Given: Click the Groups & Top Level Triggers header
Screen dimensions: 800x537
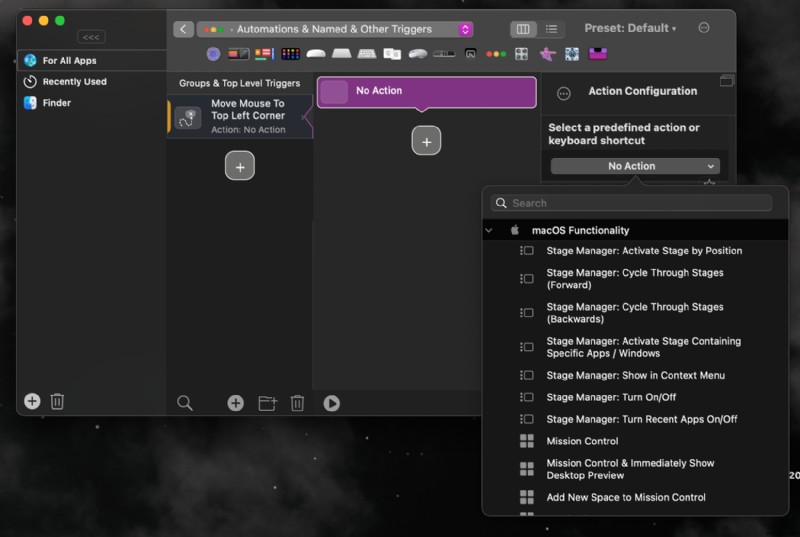Looking at the screenshot, I should 239,83.
